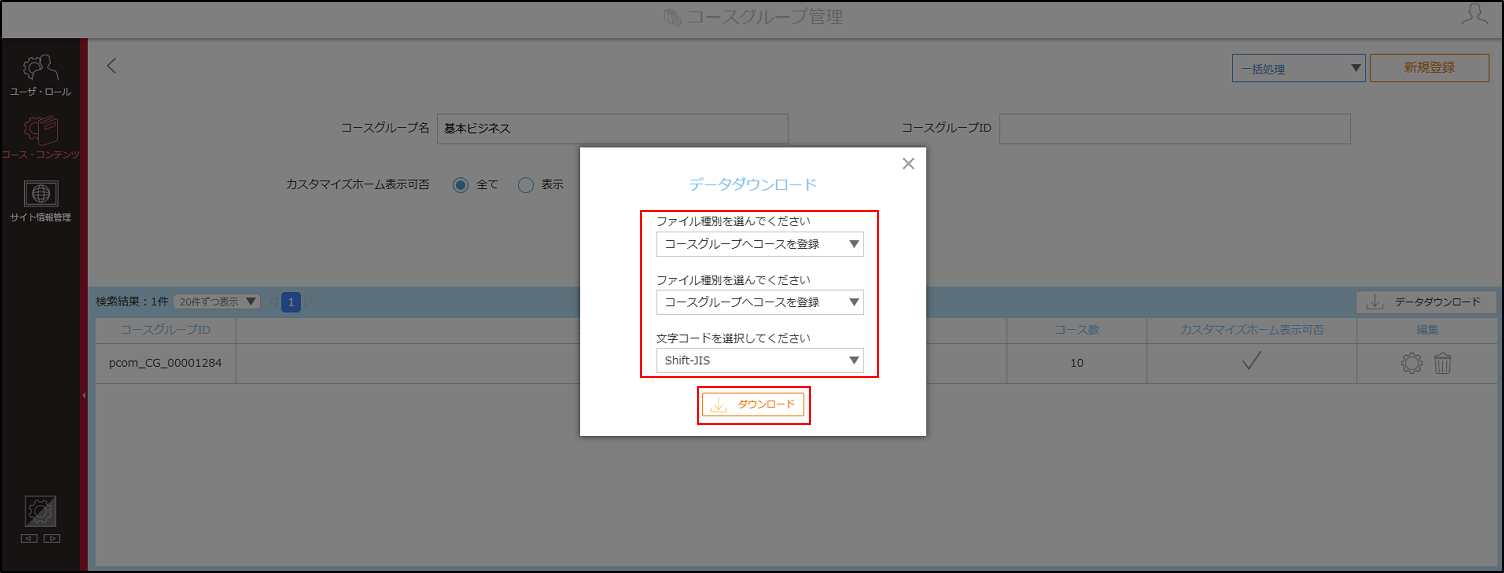Click the pcom_CG_00001284 cell

tap(165, 363)
